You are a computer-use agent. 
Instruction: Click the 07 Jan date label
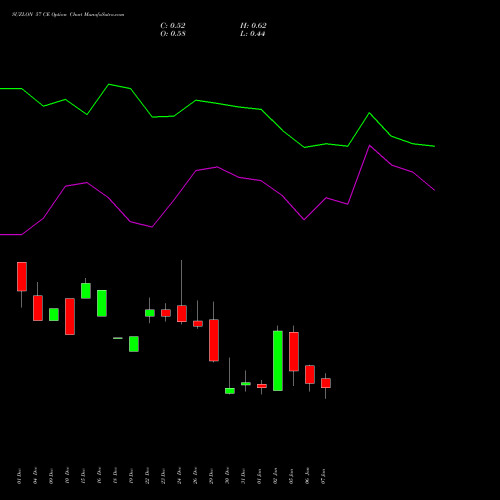[x=323, y=476]
